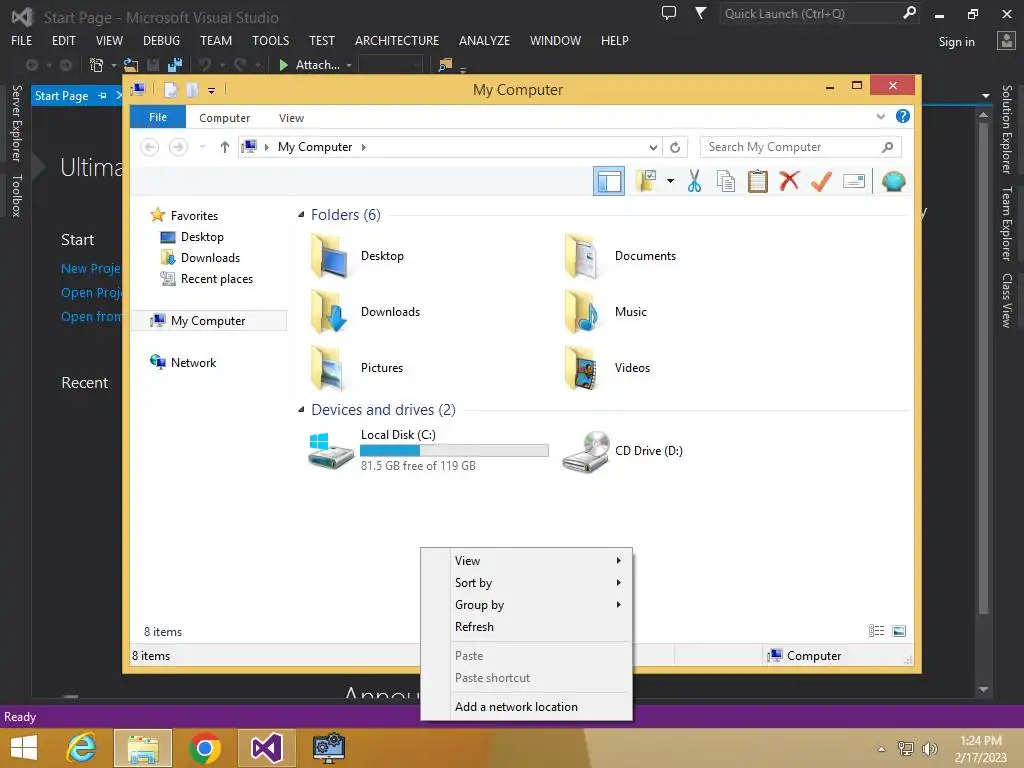Image resolution: width=1024 pixels, height=768 pixels.
Task: Open the dropdown arrow beside folder options icon
Action: (670, 181)
